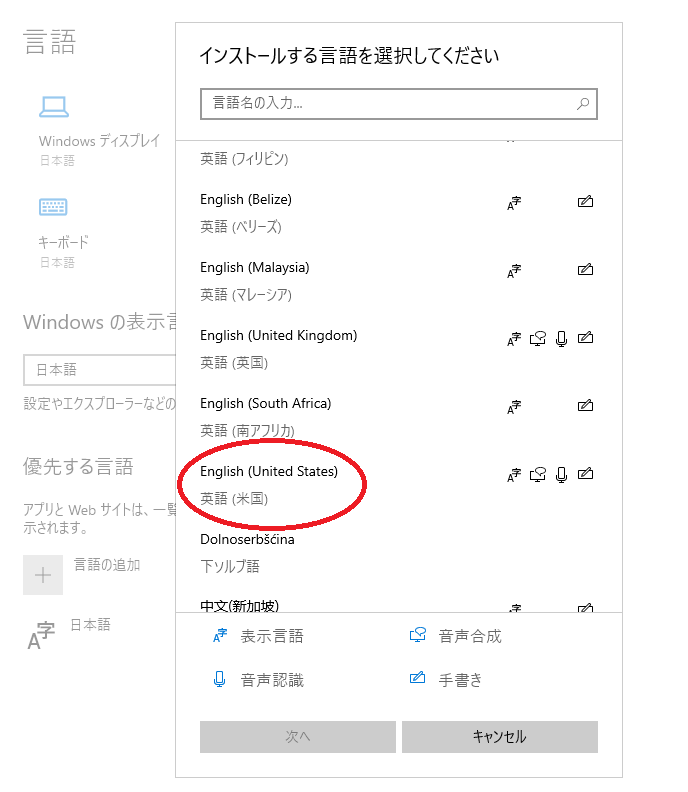This screenshot has width=688, height=792.
Task: Click the plus icon to add a language
Action: point(43,575)
